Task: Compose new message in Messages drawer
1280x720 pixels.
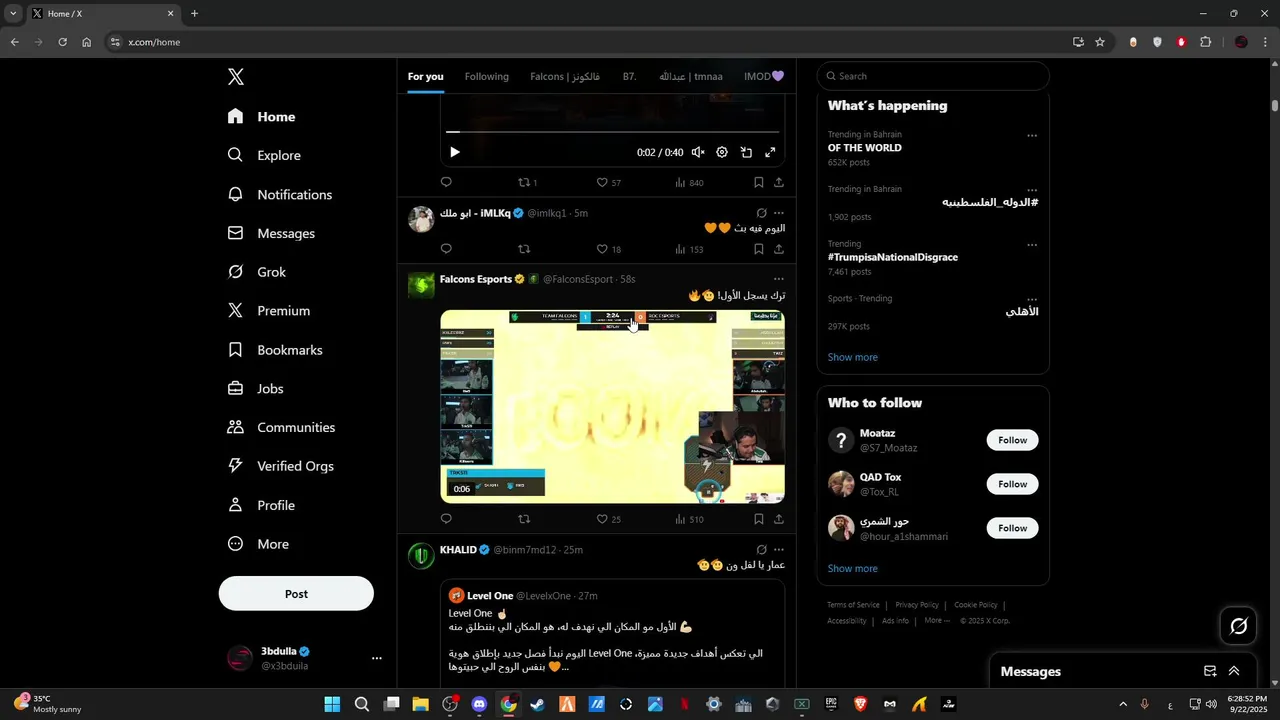Action: click(1210, 671)
